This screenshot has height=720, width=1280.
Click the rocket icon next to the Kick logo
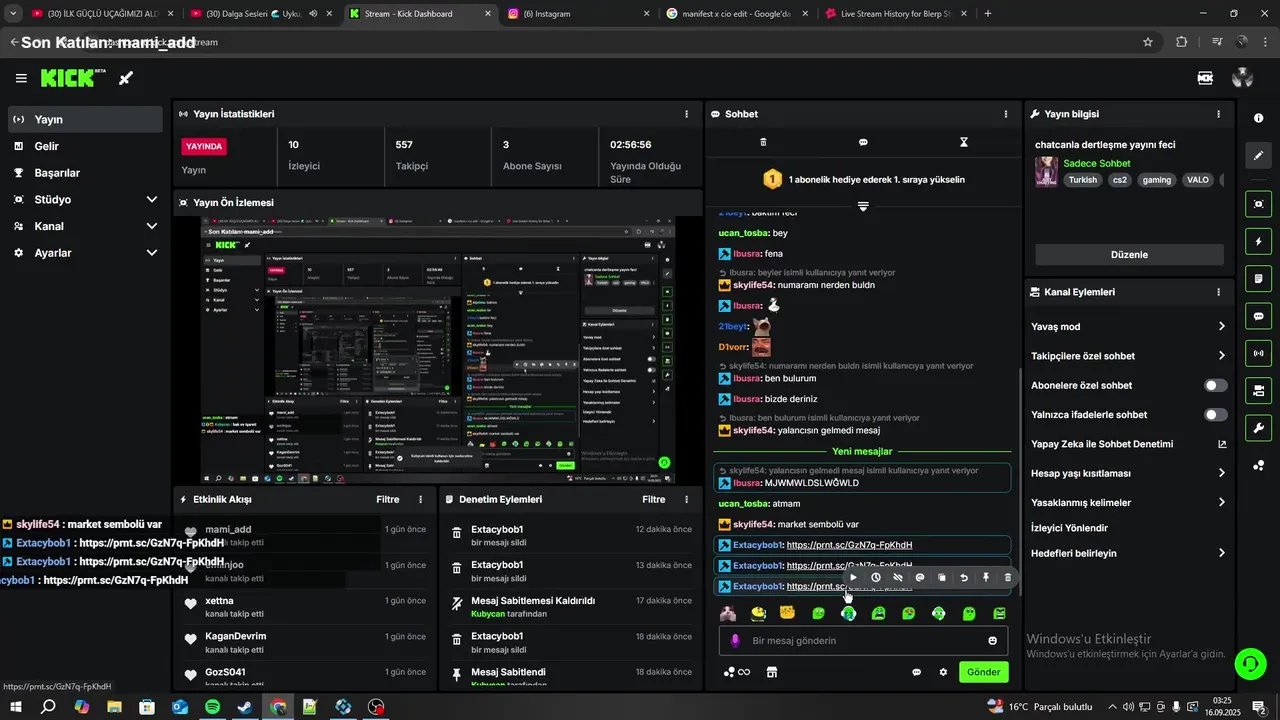pyautogui.click(x=126, y=78)
